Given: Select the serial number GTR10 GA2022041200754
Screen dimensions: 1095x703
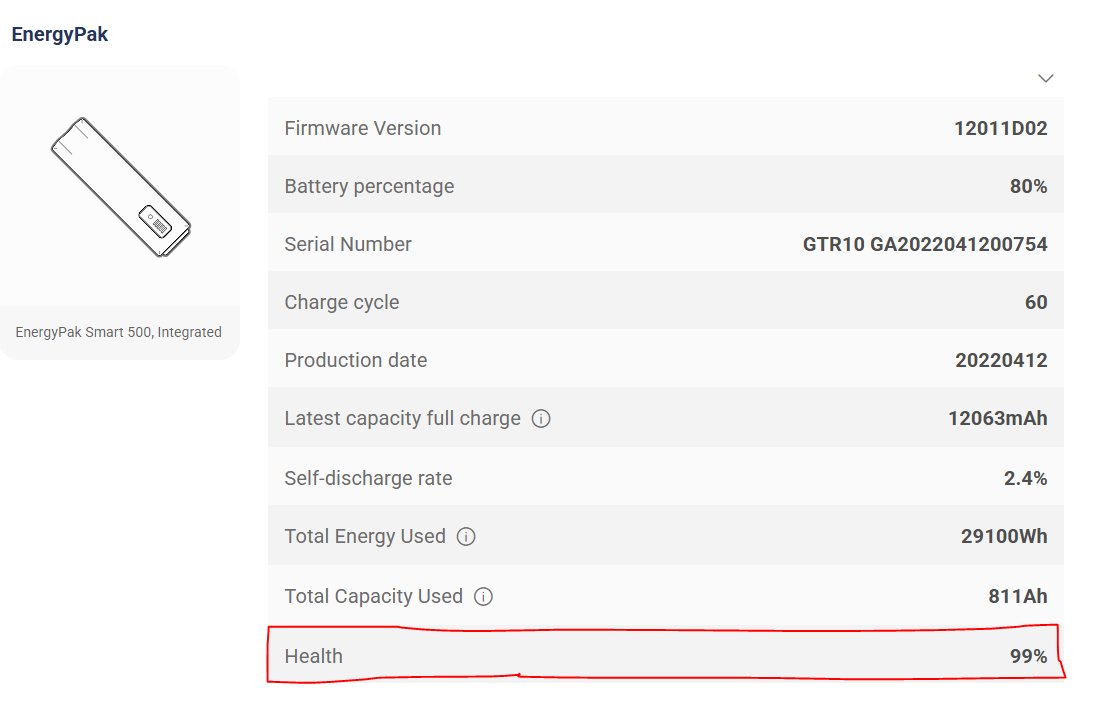Looking at the screenshot, I should click(925, 244).
